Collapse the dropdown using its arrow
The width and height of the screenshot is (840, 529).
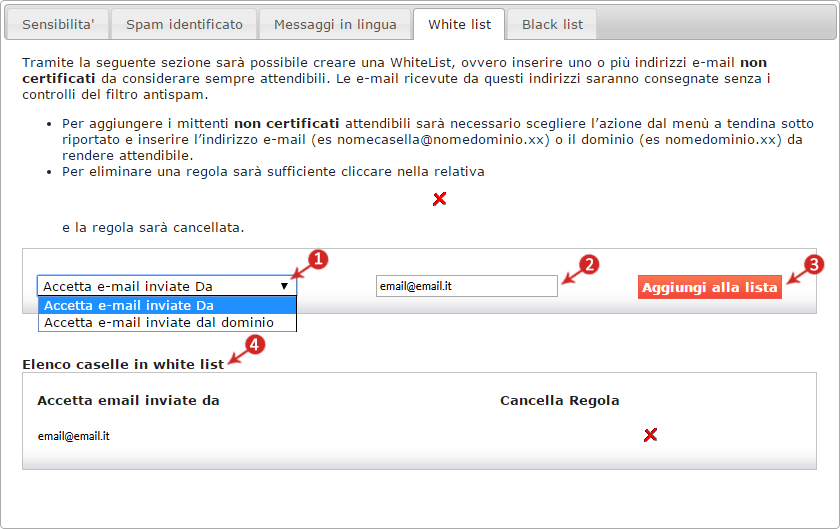(x=284, y=286)
